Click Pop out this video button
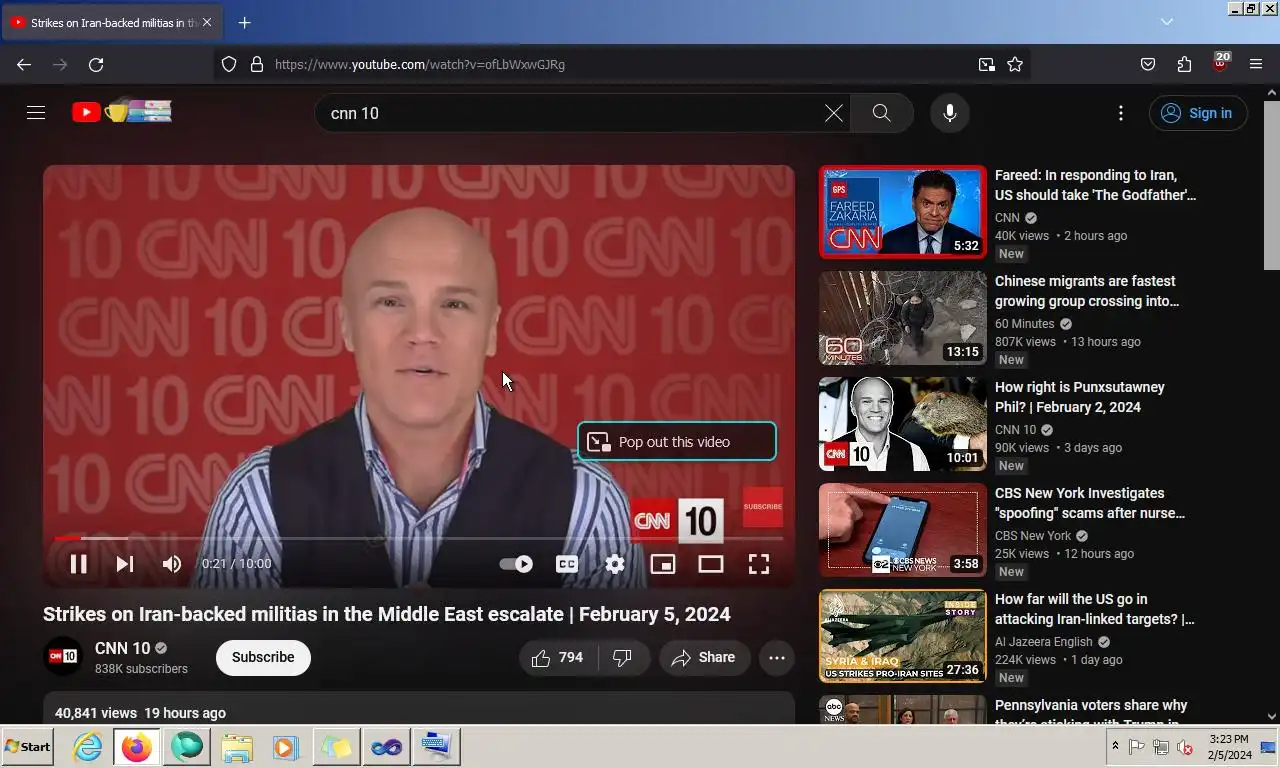The image size is (1280, 768). 677,442
